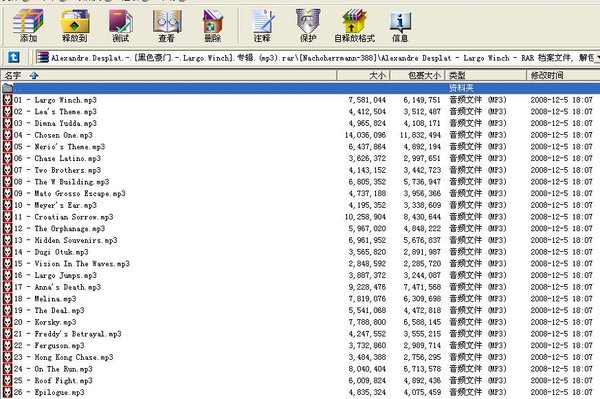Click the Test (测试) toolbar icon
Viewport: 600px width, 399px height.
pyautogui.click(x=121, y=25)
